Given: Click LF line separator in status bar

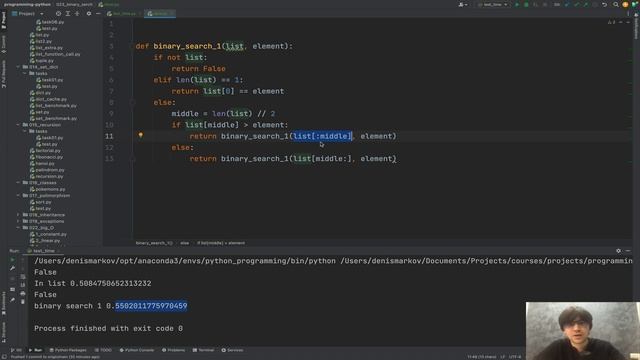Looking at the screenshot, I should (503, 357).
